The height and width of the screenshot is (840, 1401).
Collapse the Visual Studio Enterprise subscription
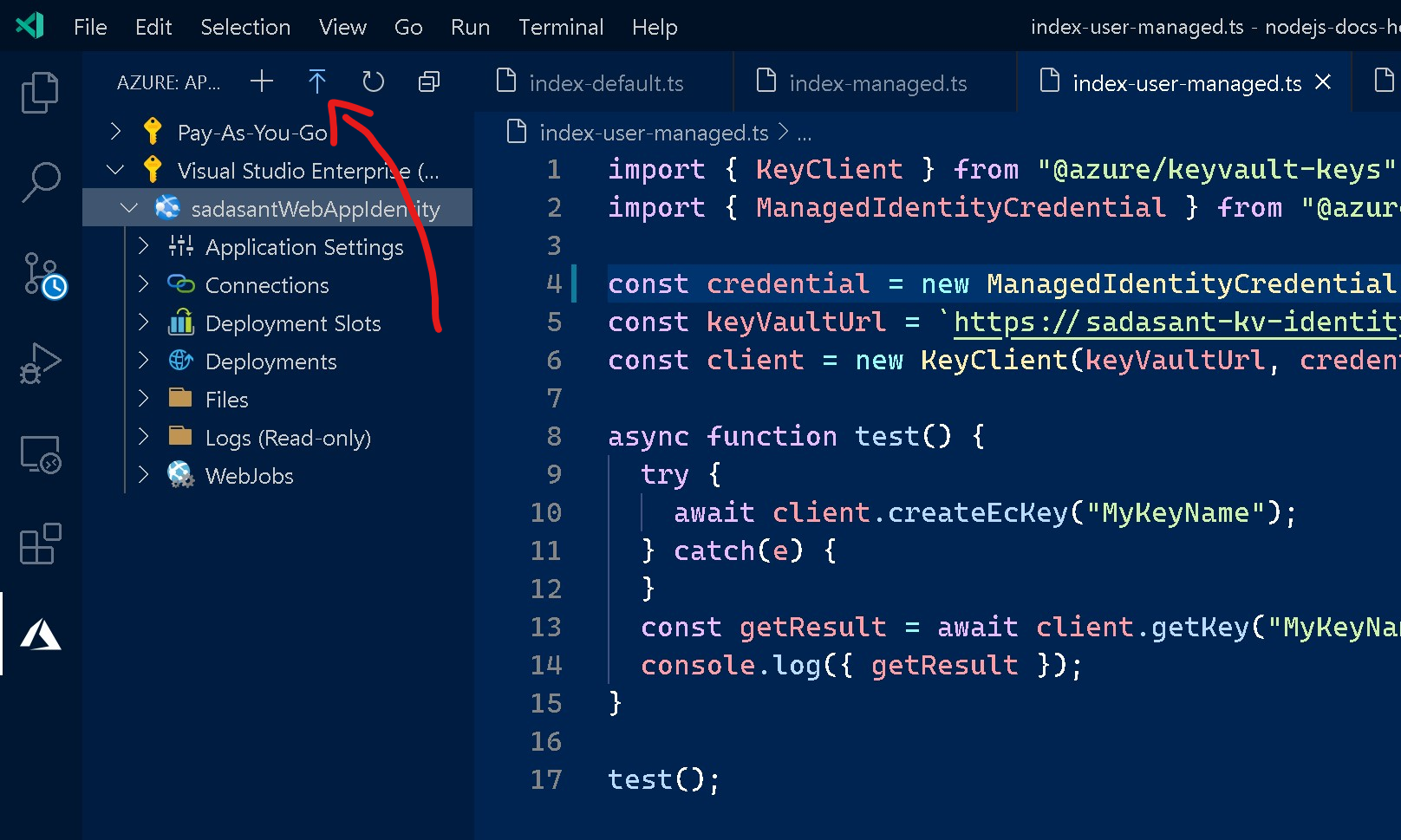click(115, 170)
